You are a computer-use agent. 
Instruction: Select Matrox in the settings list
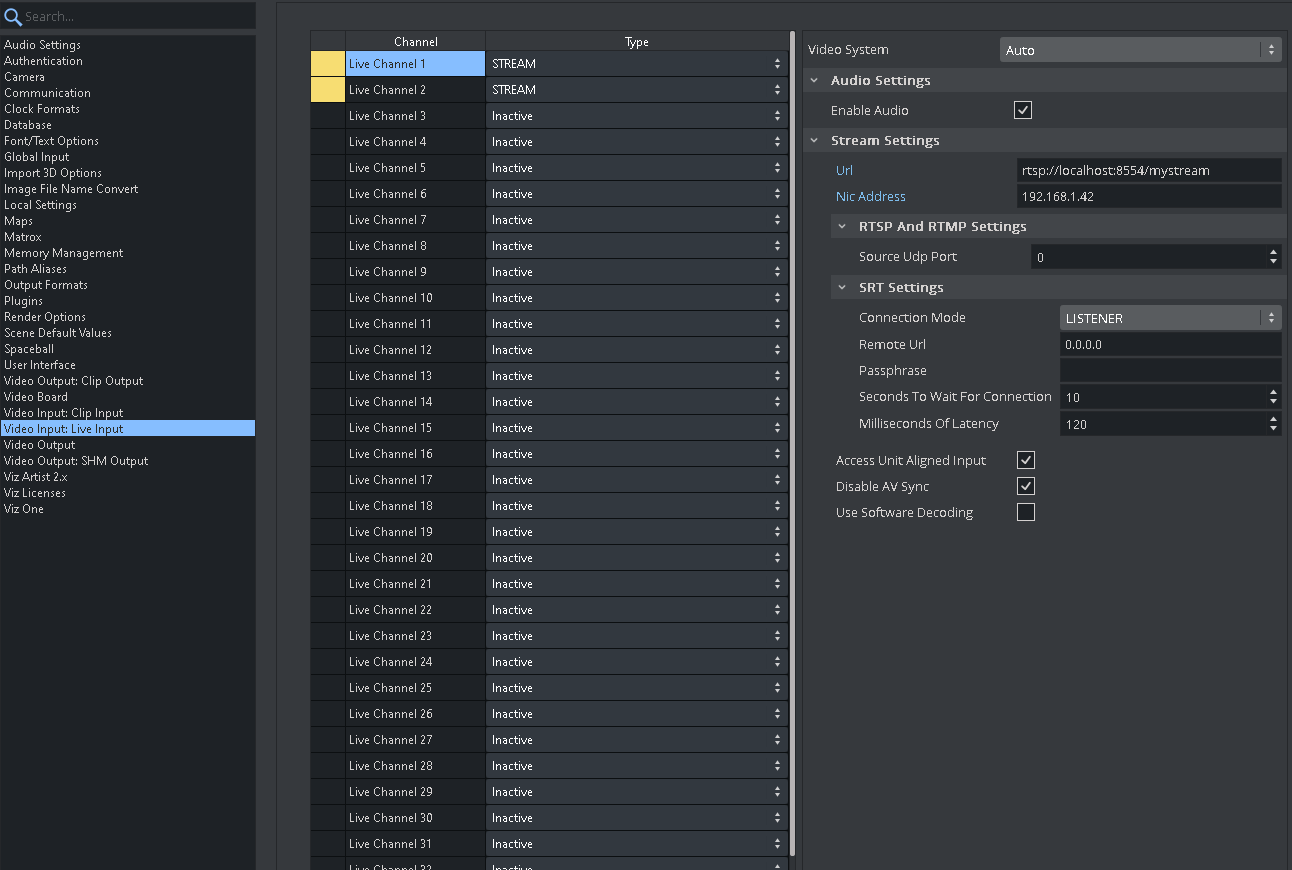[23, 237]
